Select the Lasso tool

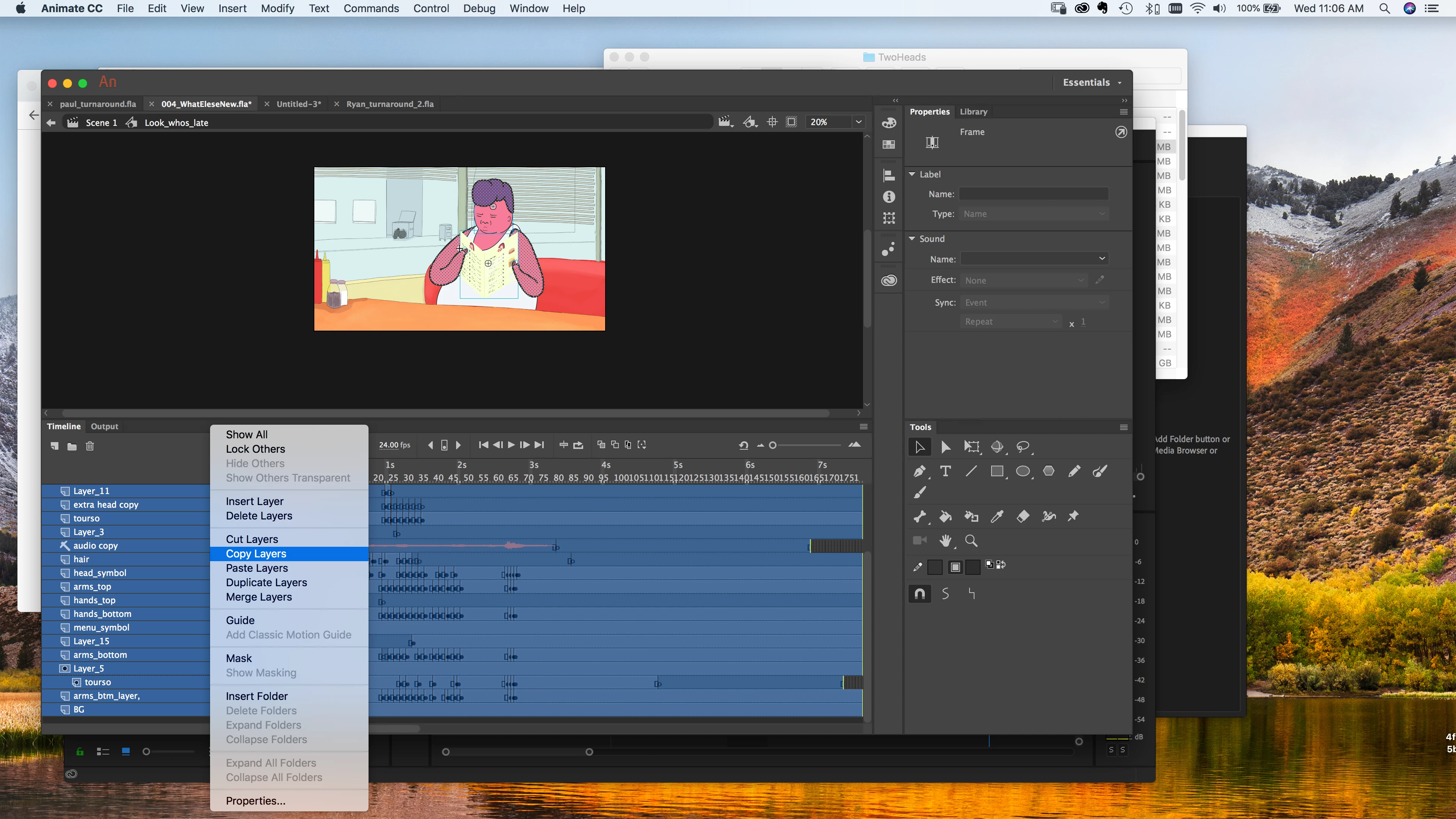click(x=1023, y=447)
